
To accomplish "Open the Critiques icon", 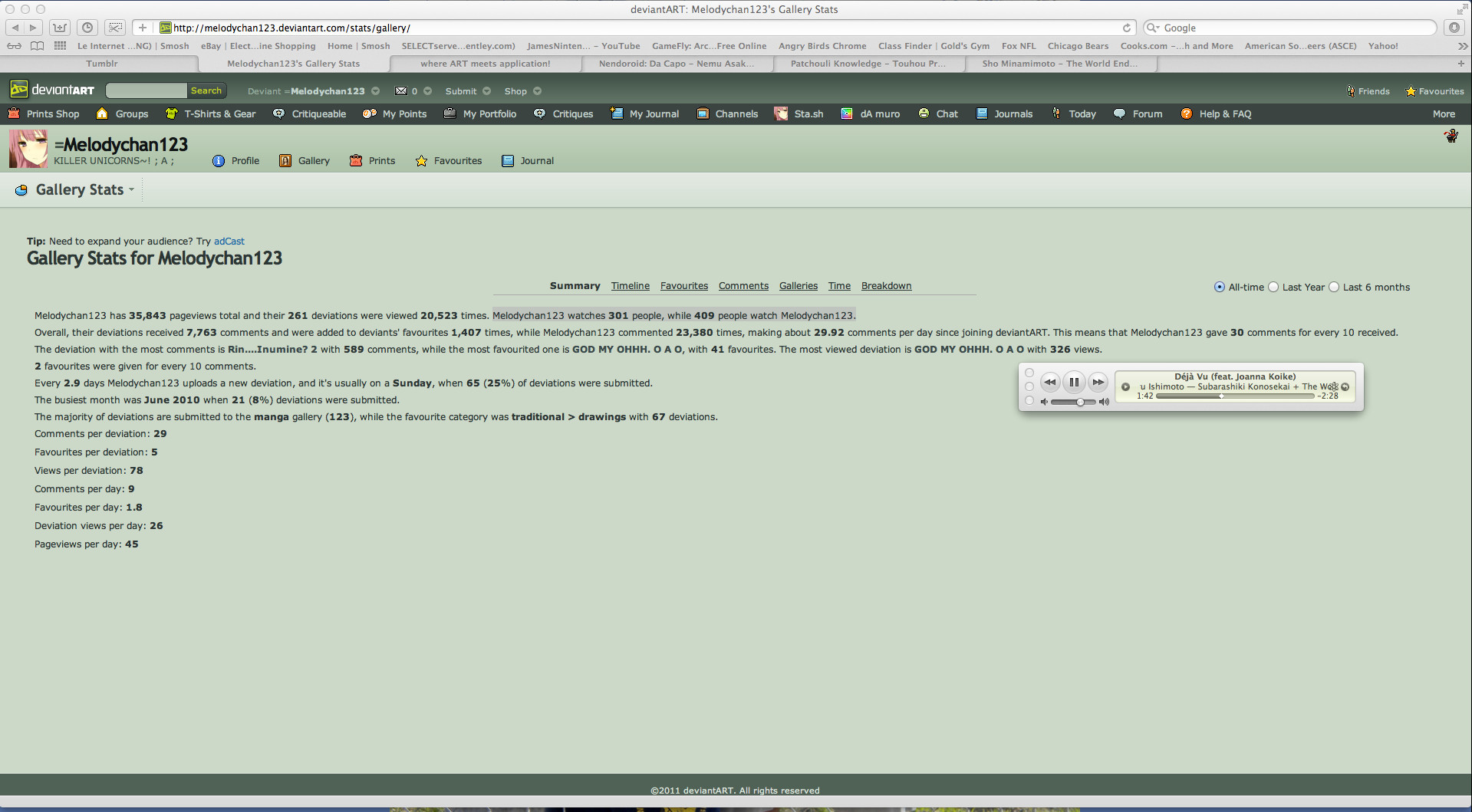I will pyautogui.click(x=539, y=113).
